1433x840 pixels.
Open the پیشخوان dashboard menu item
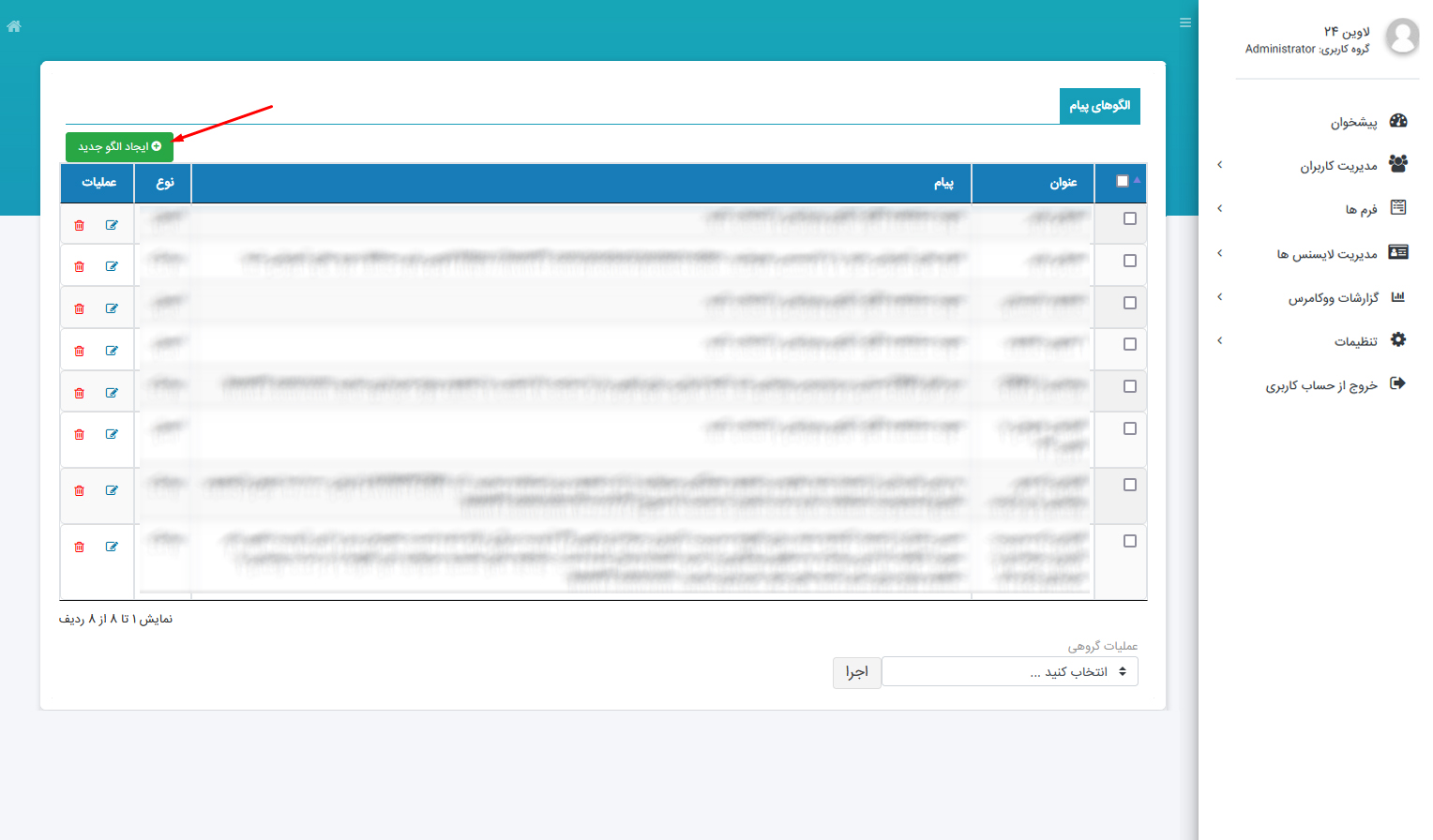click(x=1353, y=122)
